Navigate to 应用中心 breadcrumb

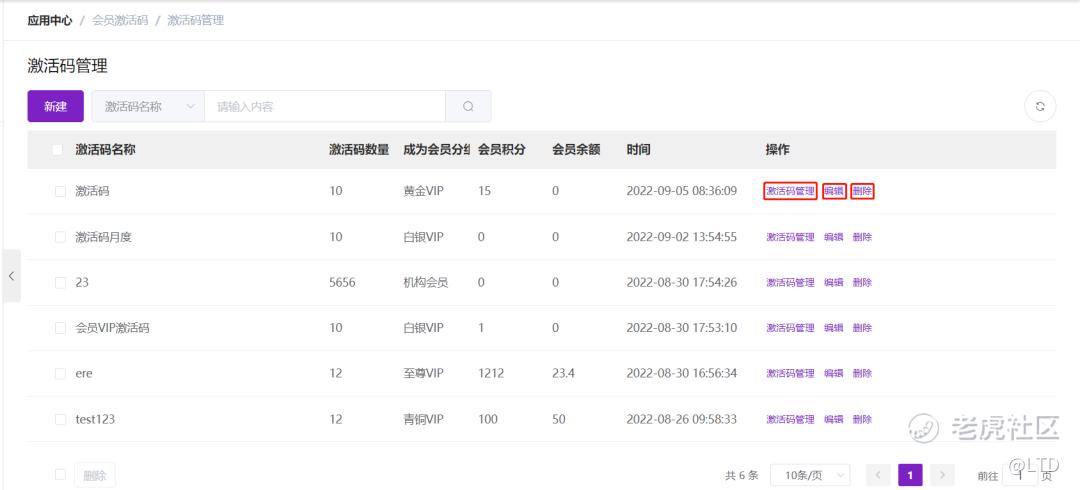pyautogui.click(x=49, y=20)
